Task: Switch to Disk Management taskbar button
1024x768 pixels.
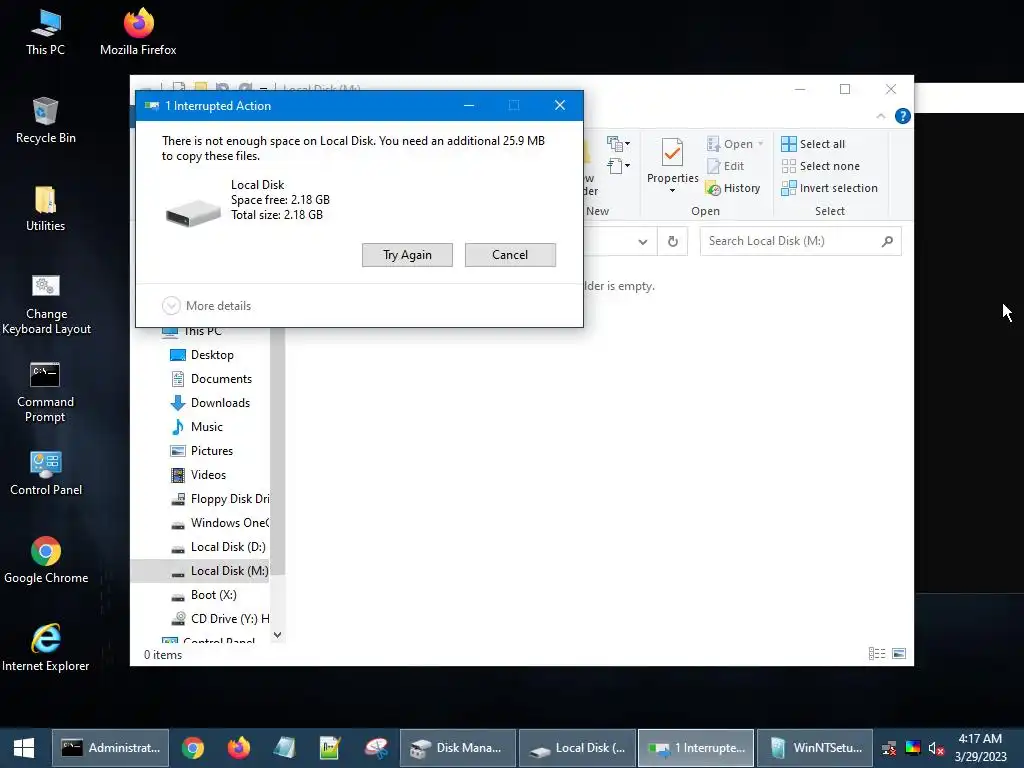Action: pos(458,748)
